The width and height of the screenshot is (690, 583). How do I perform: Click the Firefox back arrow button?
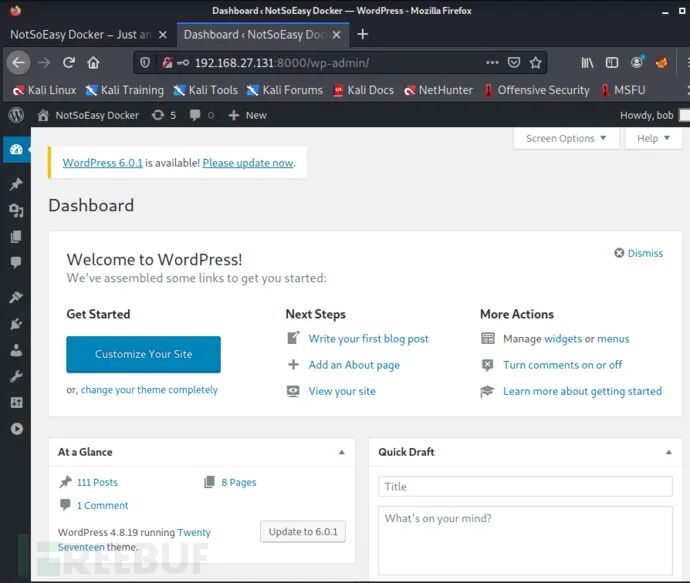(18, 63)
